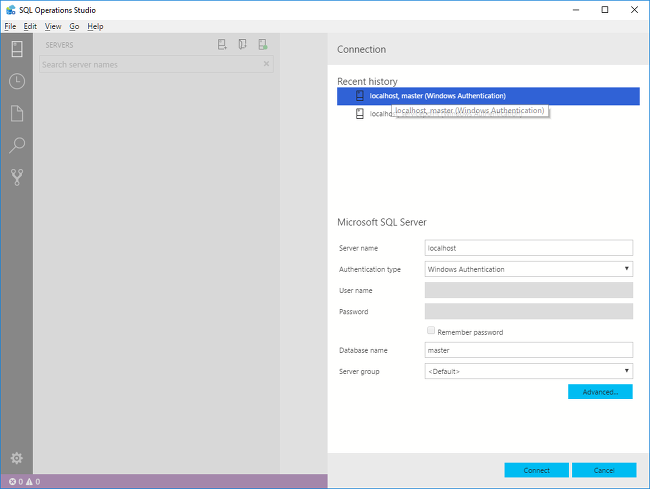Click the Cancel button
Image resolution: width=650 pixels, height=489 pixels.
coord(604,470)
